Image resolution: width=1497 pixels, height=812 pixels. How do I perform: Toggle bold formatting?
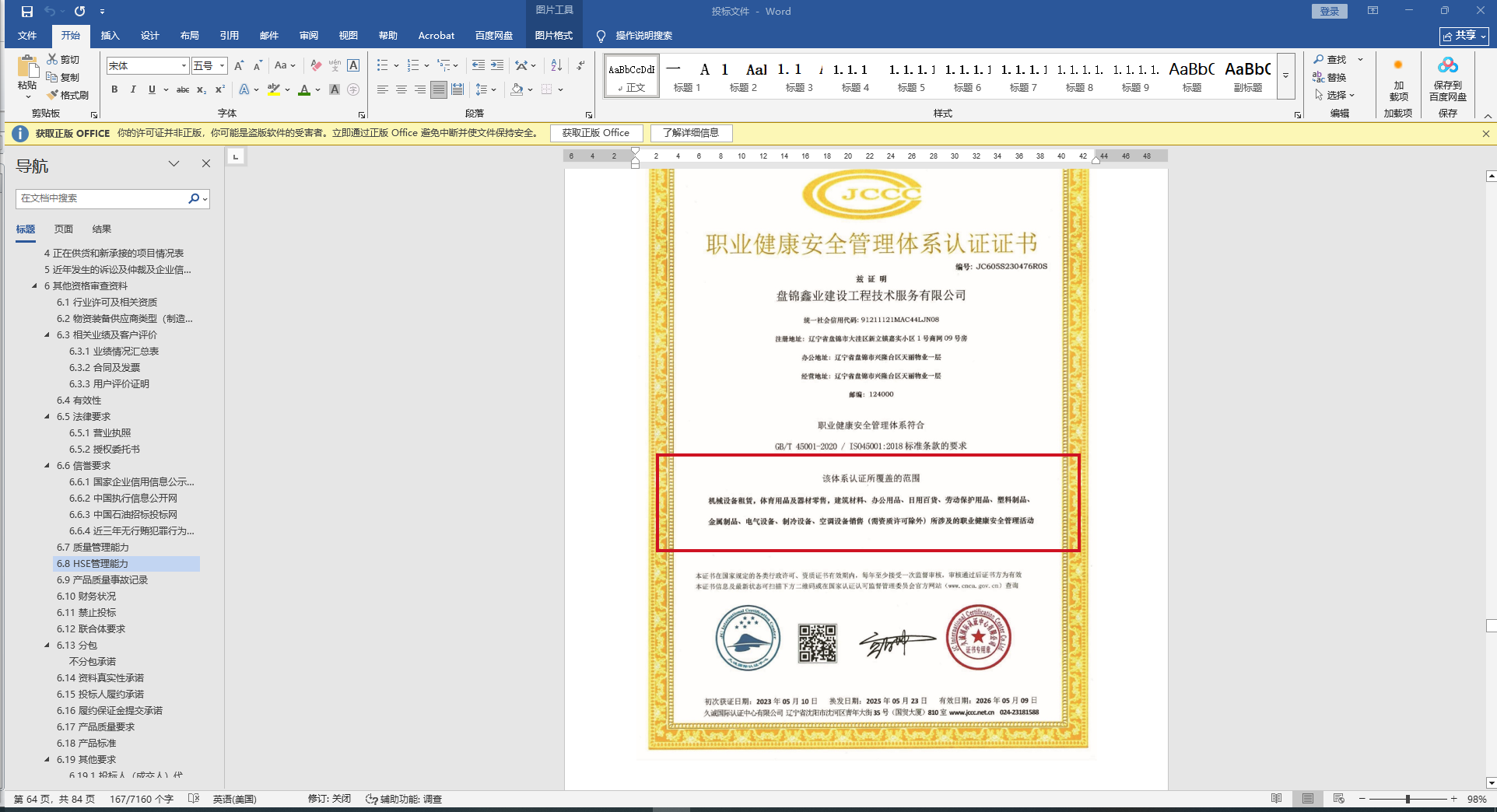pyautogui.click(x=114, y=90)
